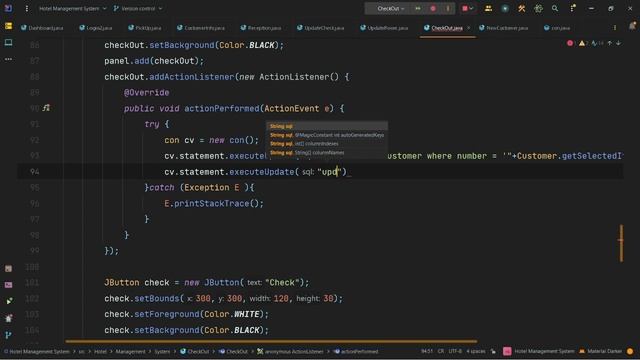Open the Terminal tool window icon

9,285
